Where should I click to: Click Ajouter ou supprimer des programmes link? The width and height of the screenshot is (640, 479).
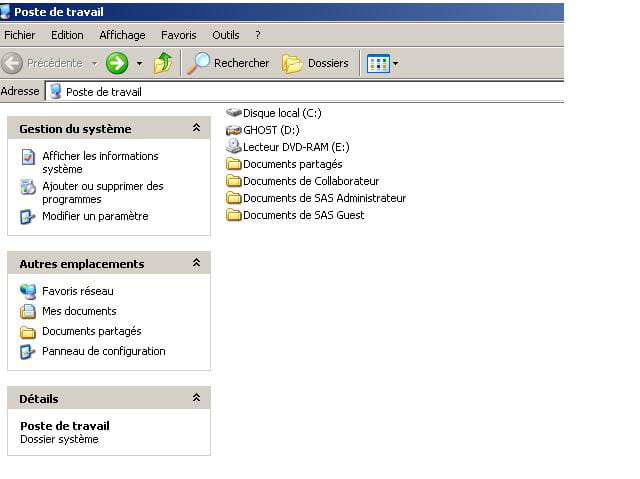103,193
